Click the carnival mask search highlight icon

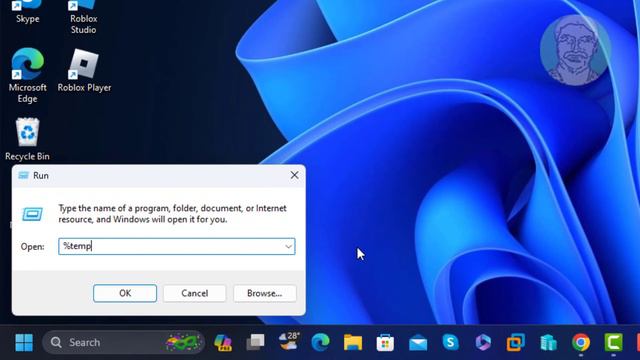click(183, 342)
